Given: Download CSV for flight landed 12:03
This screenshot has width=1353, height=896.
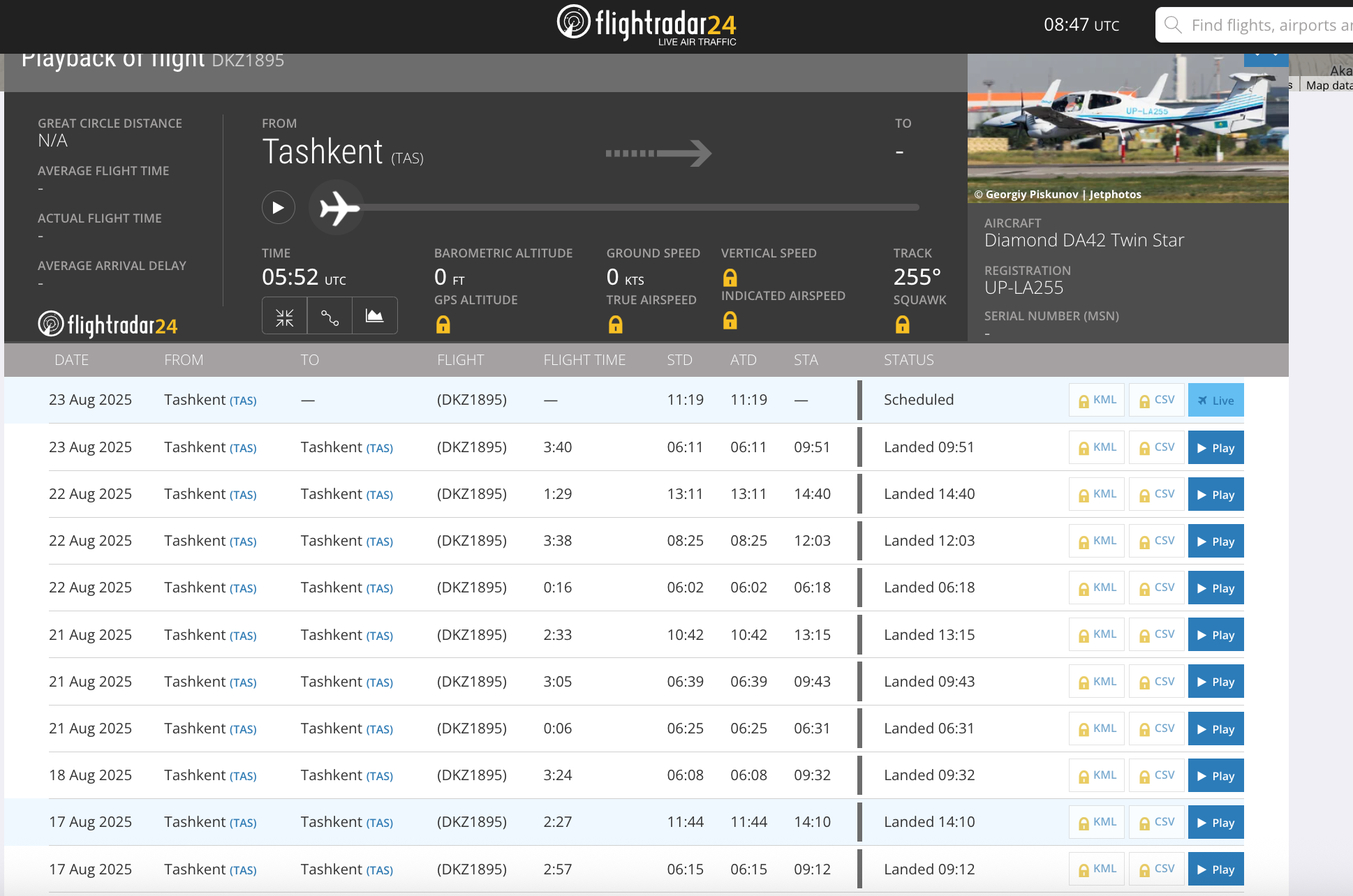Looking at the screenshot, I should pos(1157,541).
